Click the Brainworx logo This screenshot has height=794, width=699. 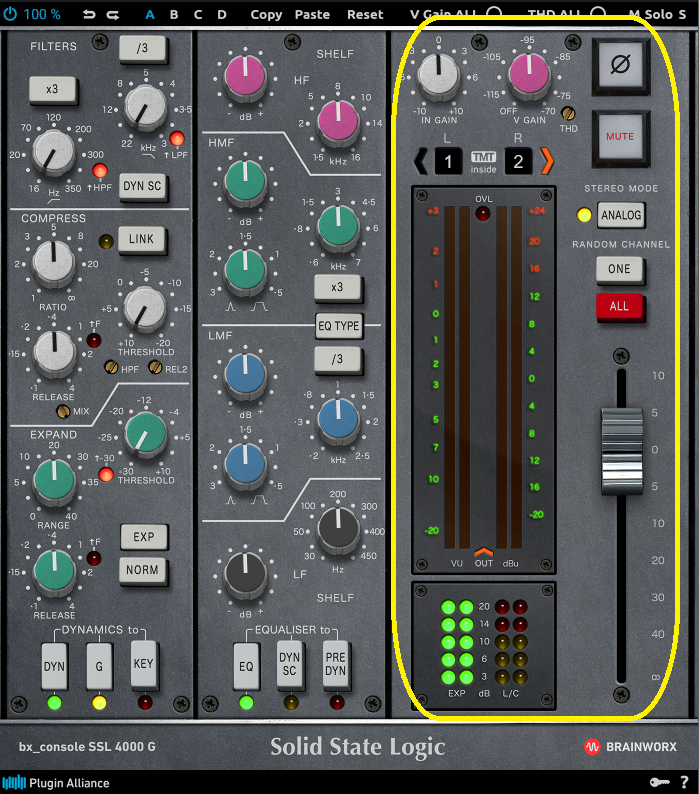point(631,747)
